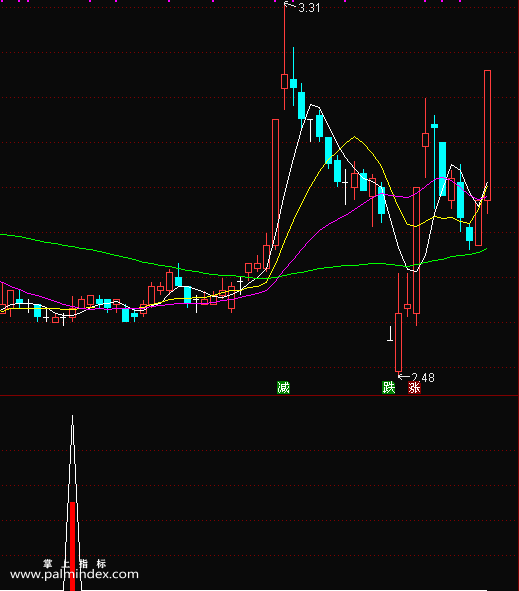Image resolution: width=519 pixels, height=591 pixels.
Task: Click the 3.31 high price label
Action: click(x=309, y=8)
